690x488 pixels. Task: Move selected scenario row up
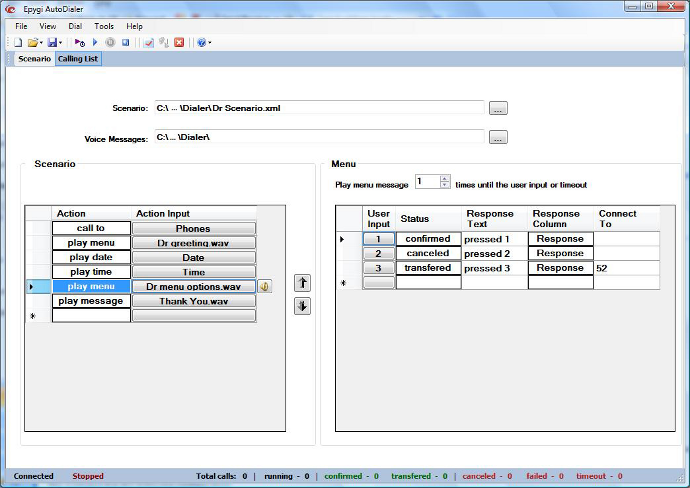pos(302,283)
